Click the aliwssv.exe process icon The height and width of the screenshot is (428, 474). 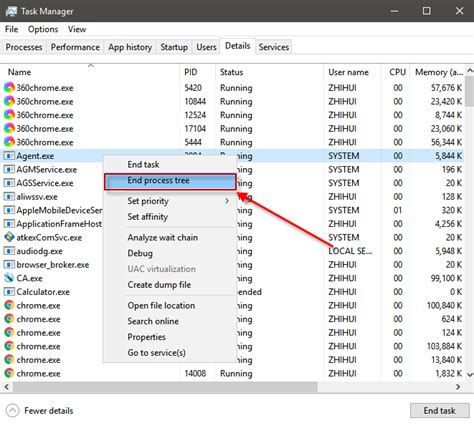(x=9, y=197)
